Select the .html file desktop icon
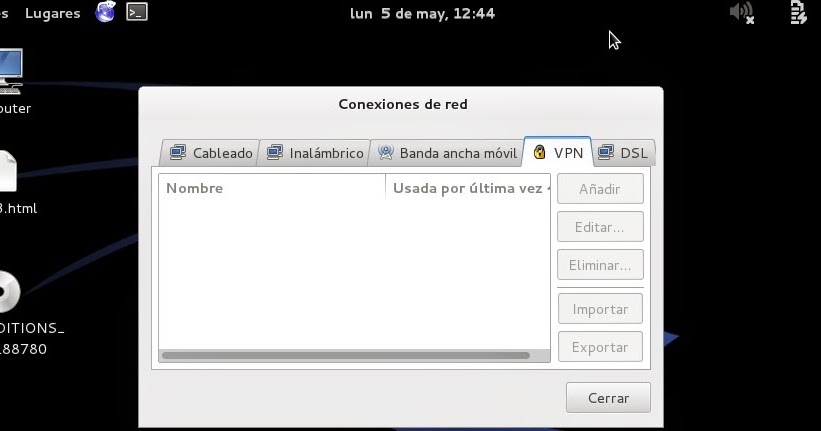Viewport: 821px width, 431px height. pos(8,171)
